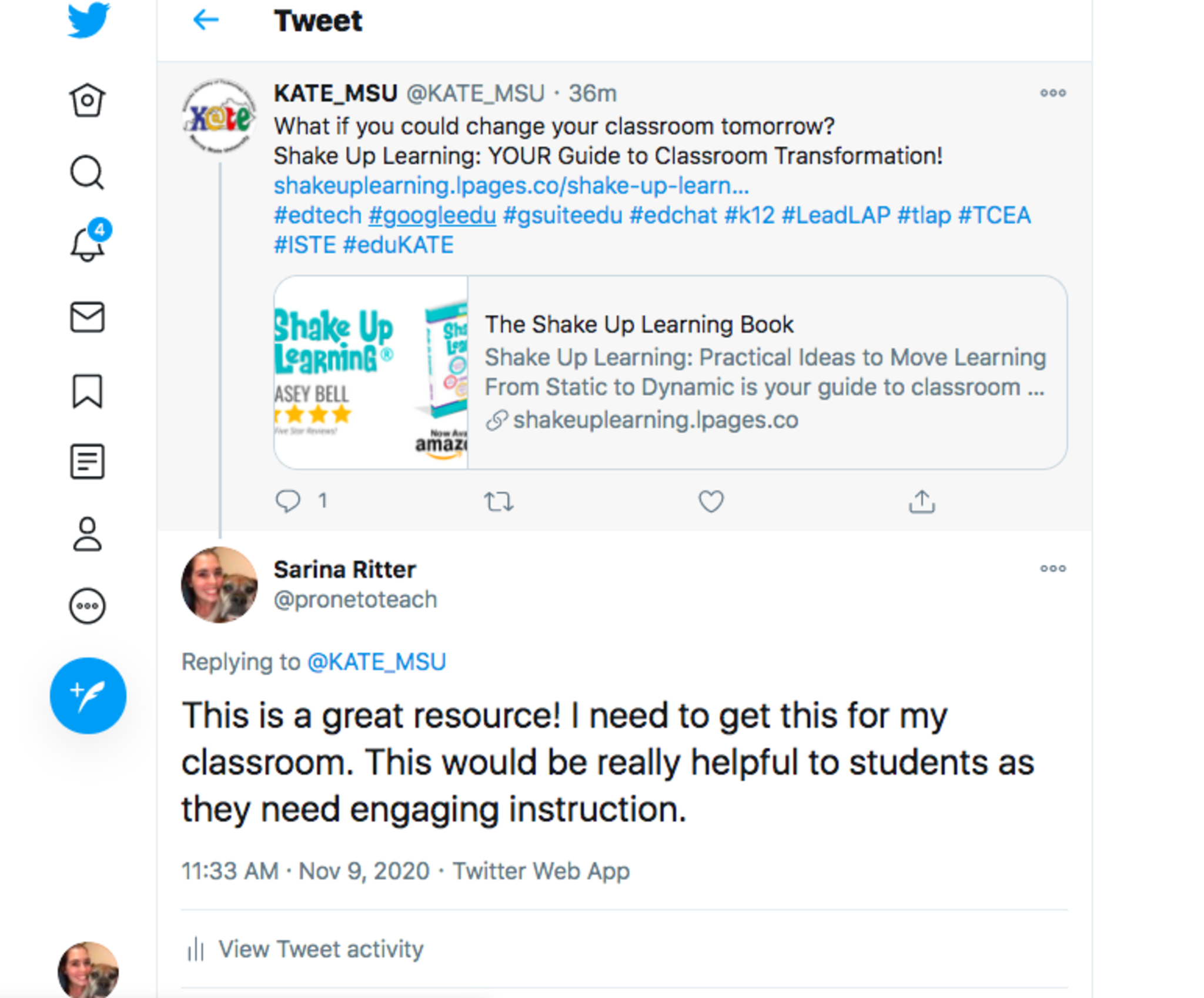Open Profile icon in the sidebar
The image size is (1204, 998).
click(x=88, y=534)
